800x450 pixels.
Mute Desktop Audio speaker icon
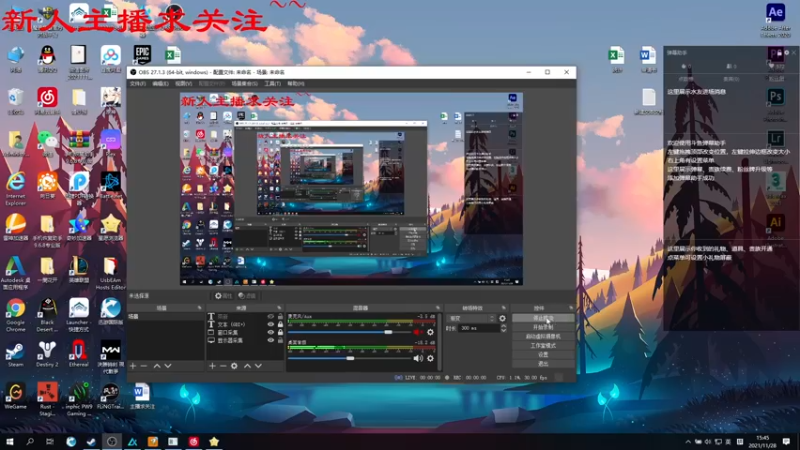pos(418,359)
